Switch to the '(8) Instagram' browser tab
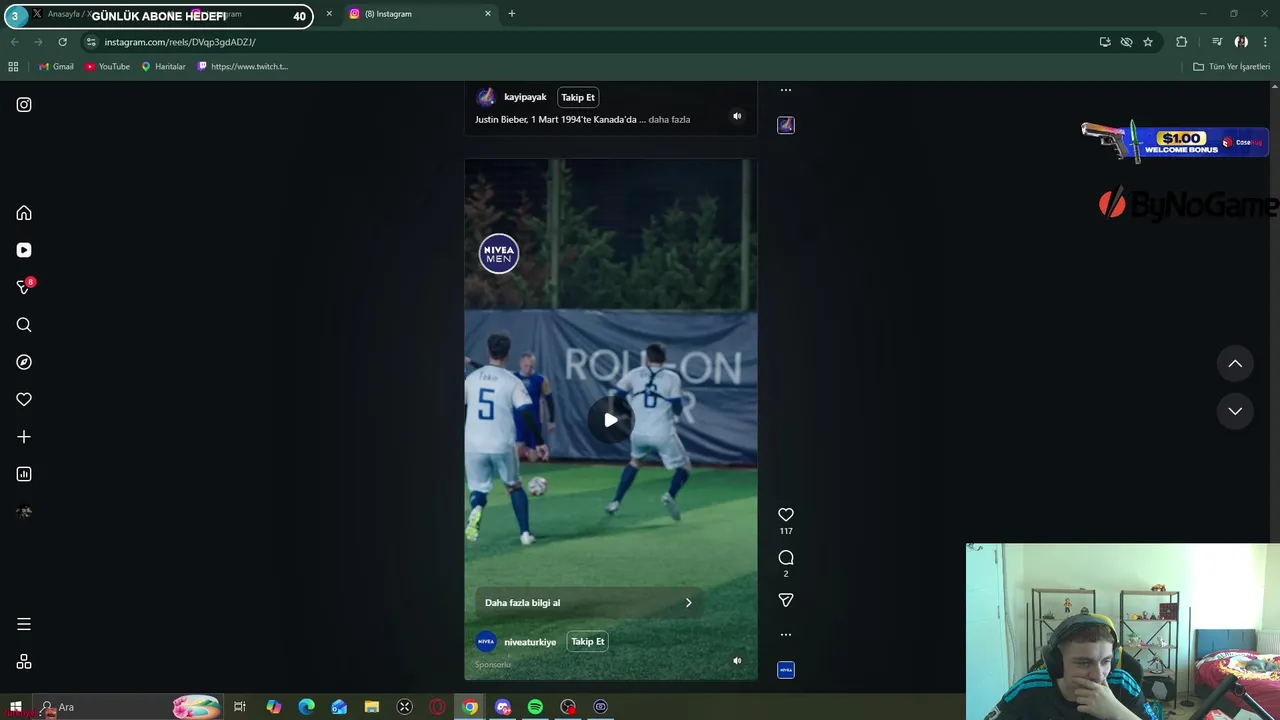The width and height of the screenshot is (1280, 720). [x=420, y=14]
